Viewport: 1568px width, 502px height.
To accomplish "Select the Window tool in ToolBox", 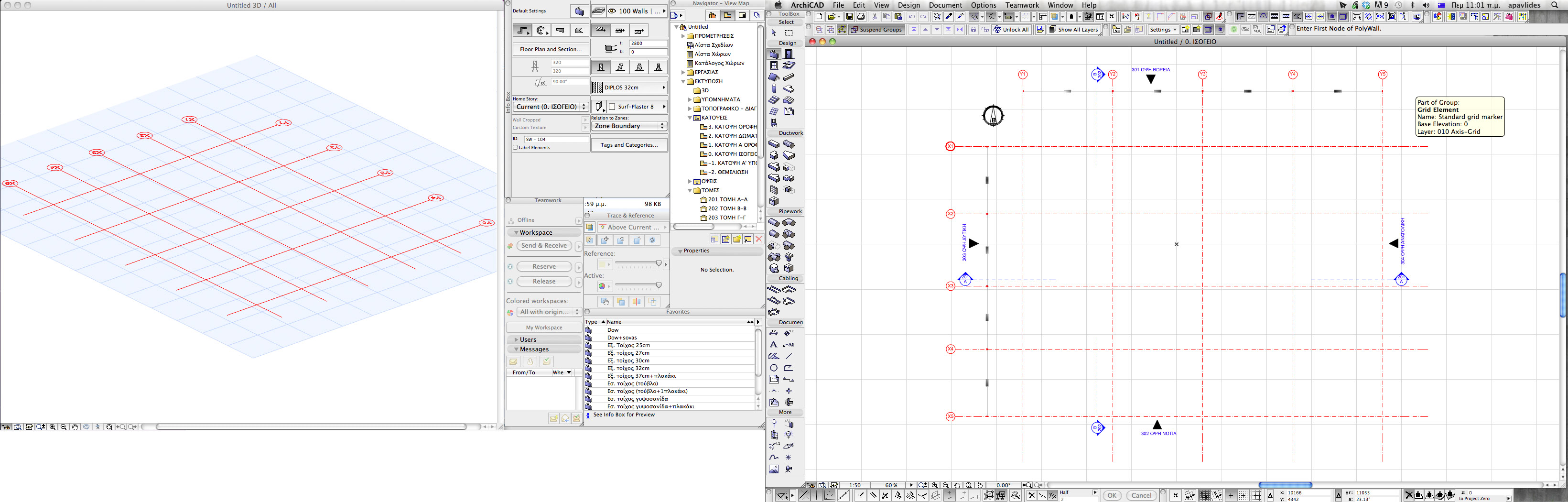I will 774,66.
